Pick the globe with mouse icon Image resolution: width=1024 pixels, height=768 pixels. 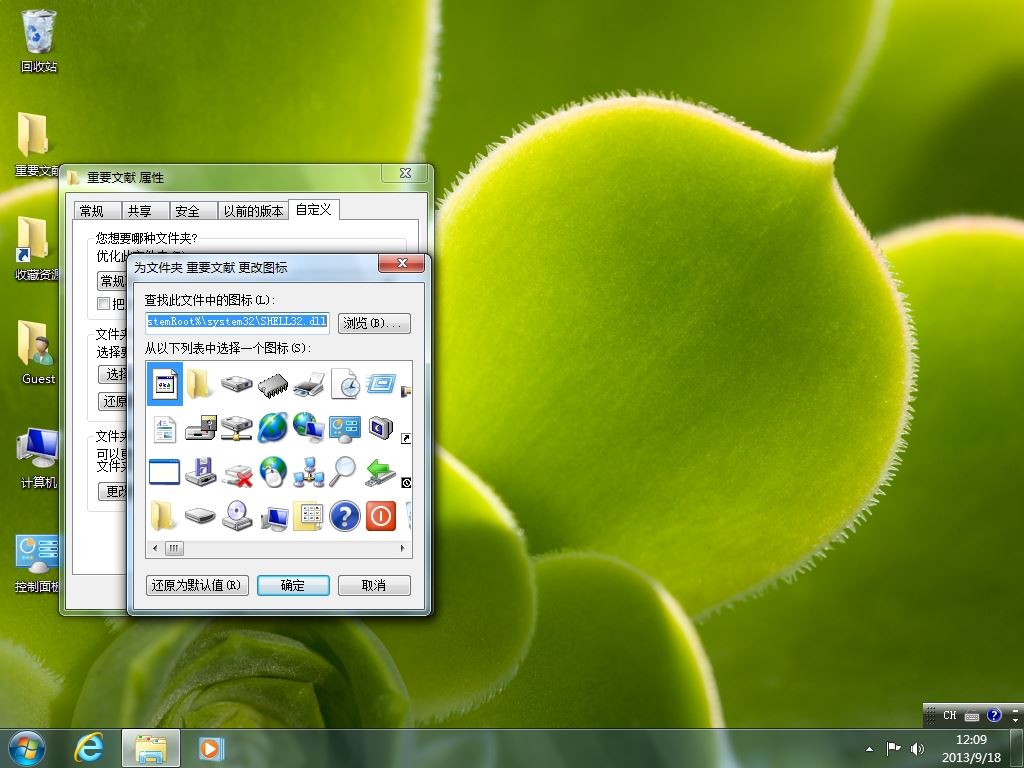coord(273,472)
